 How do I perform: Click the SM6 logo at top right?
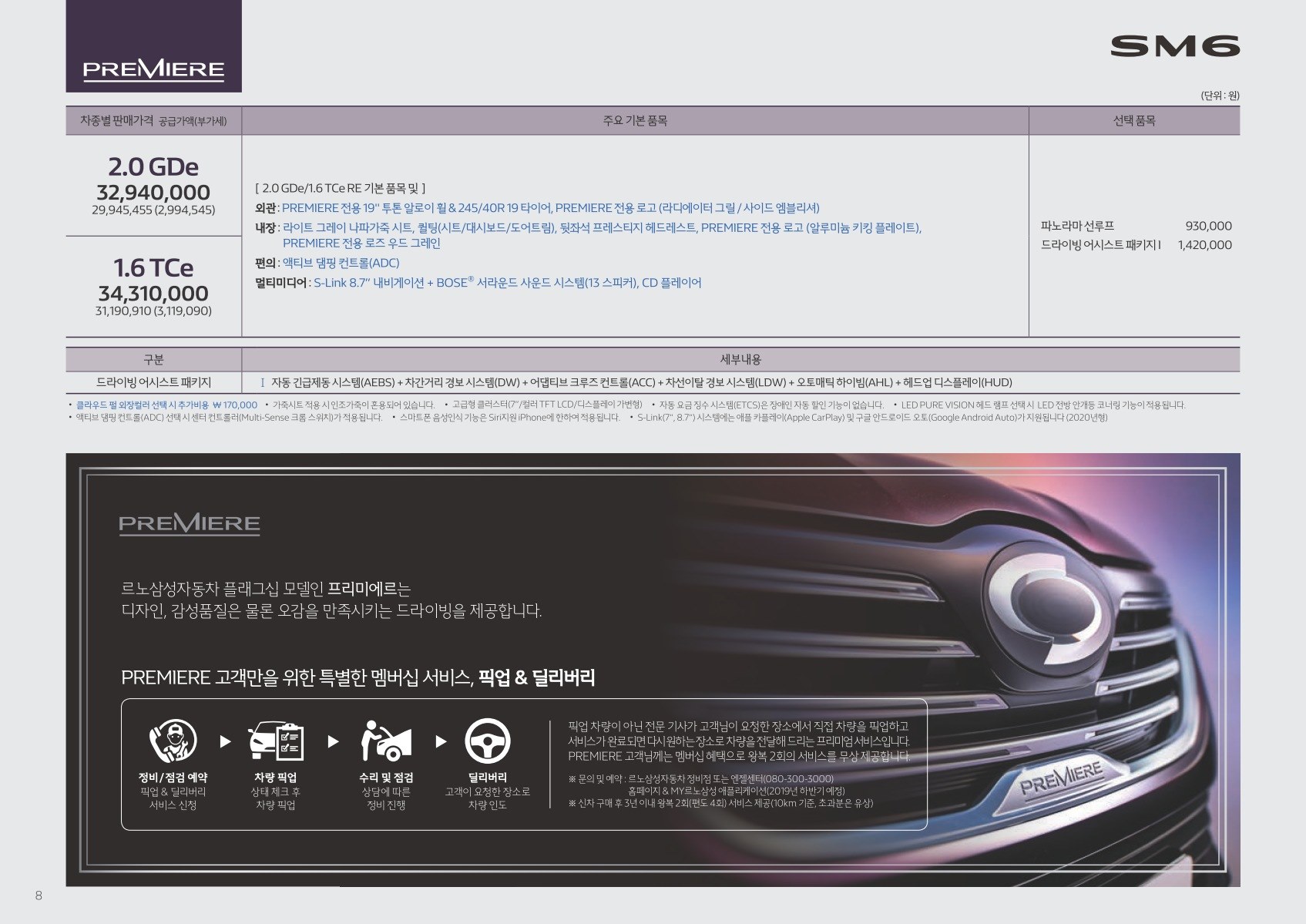(1174, 46)
